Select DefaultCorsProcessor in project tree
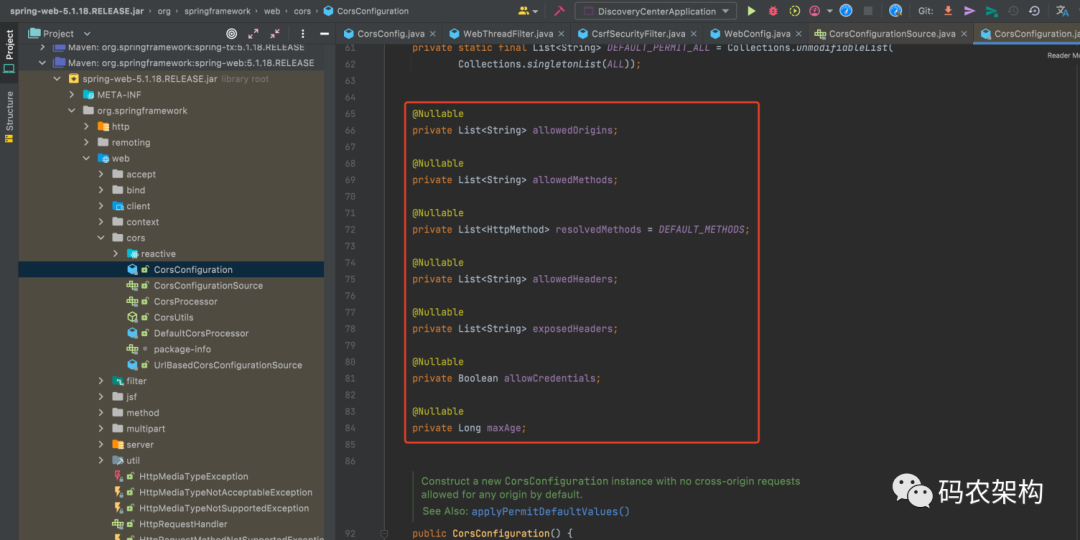 point(201,333)
